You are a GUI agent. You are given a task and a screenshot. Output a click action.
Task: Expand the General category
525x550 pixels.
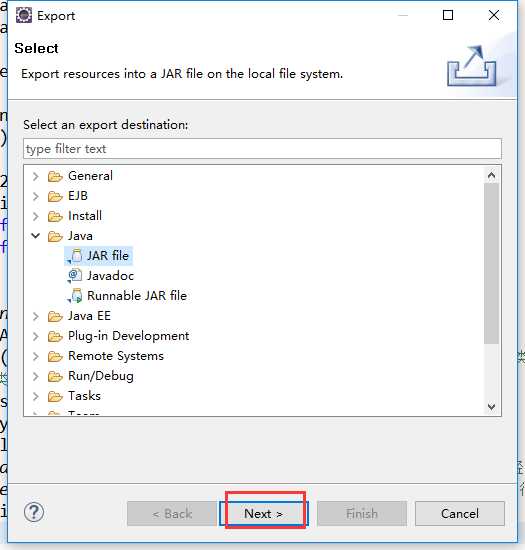(x=35, y=176)
